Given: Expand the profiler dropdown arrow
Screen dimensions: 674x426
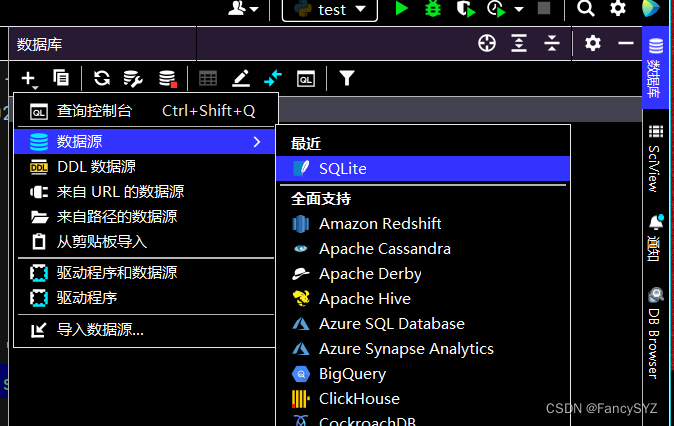Looking at the screenshot, I should pyautogui.click(x=519, y=9).
